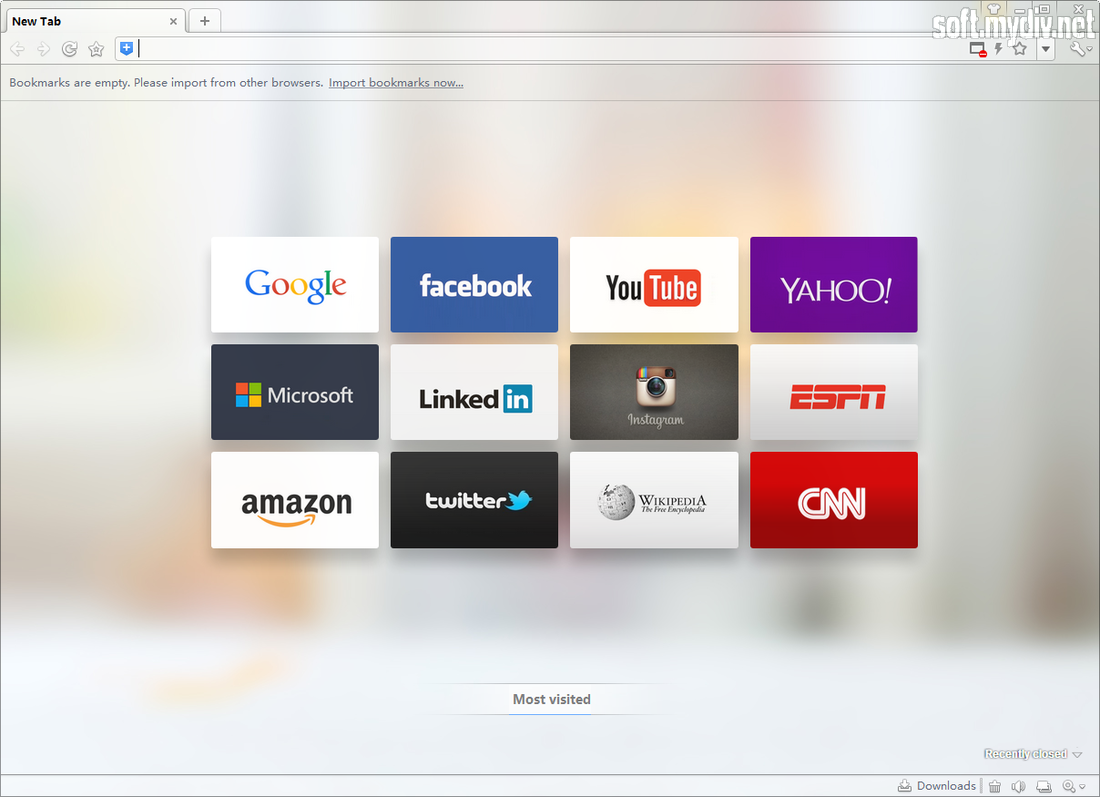The width and height of the screenshot is (1100, 797).
Task: Click the forward navigation arrow
Action: pyautogui.click(x=43, y=49)
